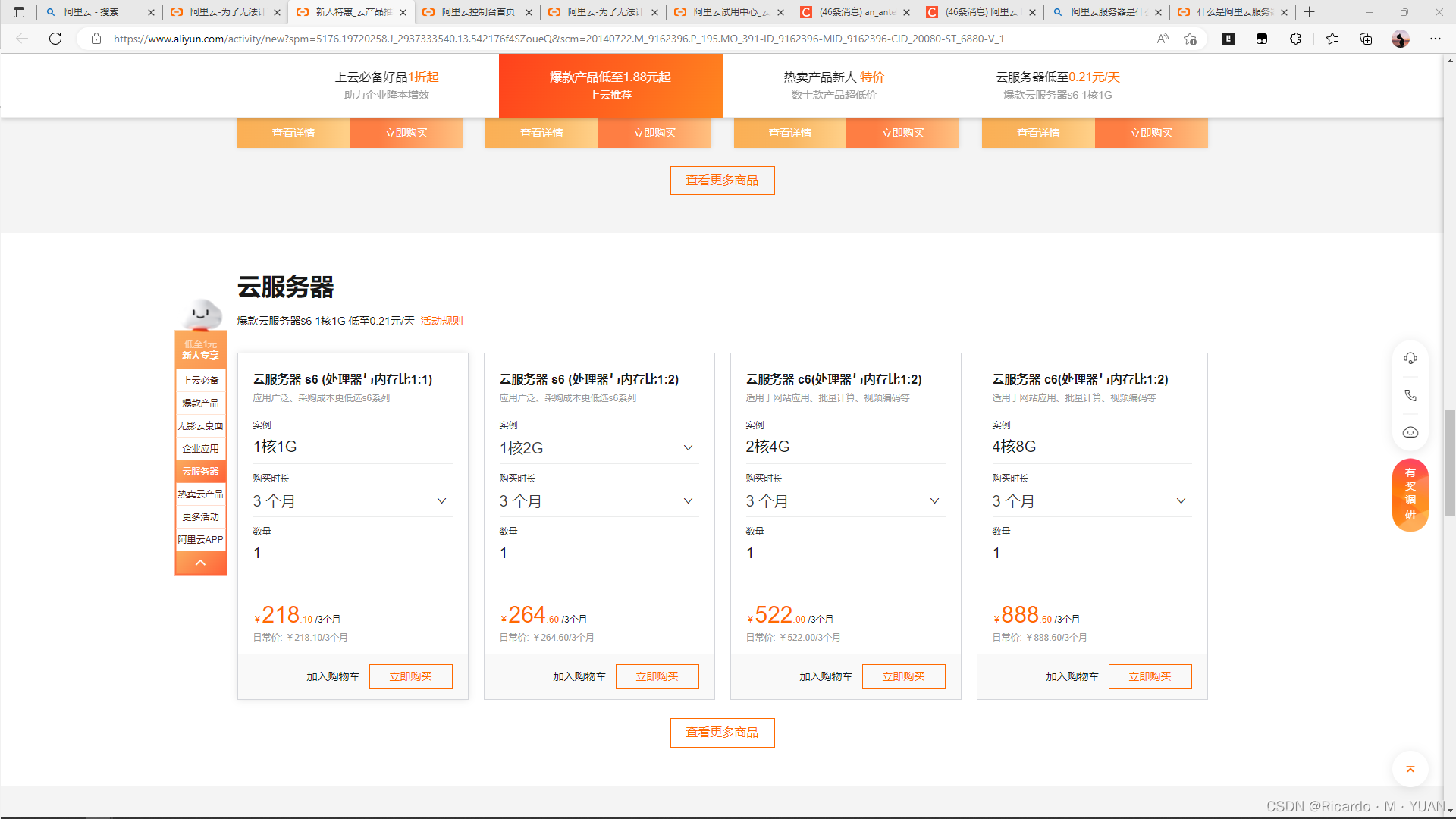Open the read aloud icon
Screen dimensions: 1456x819
[x=1163, y=39]
